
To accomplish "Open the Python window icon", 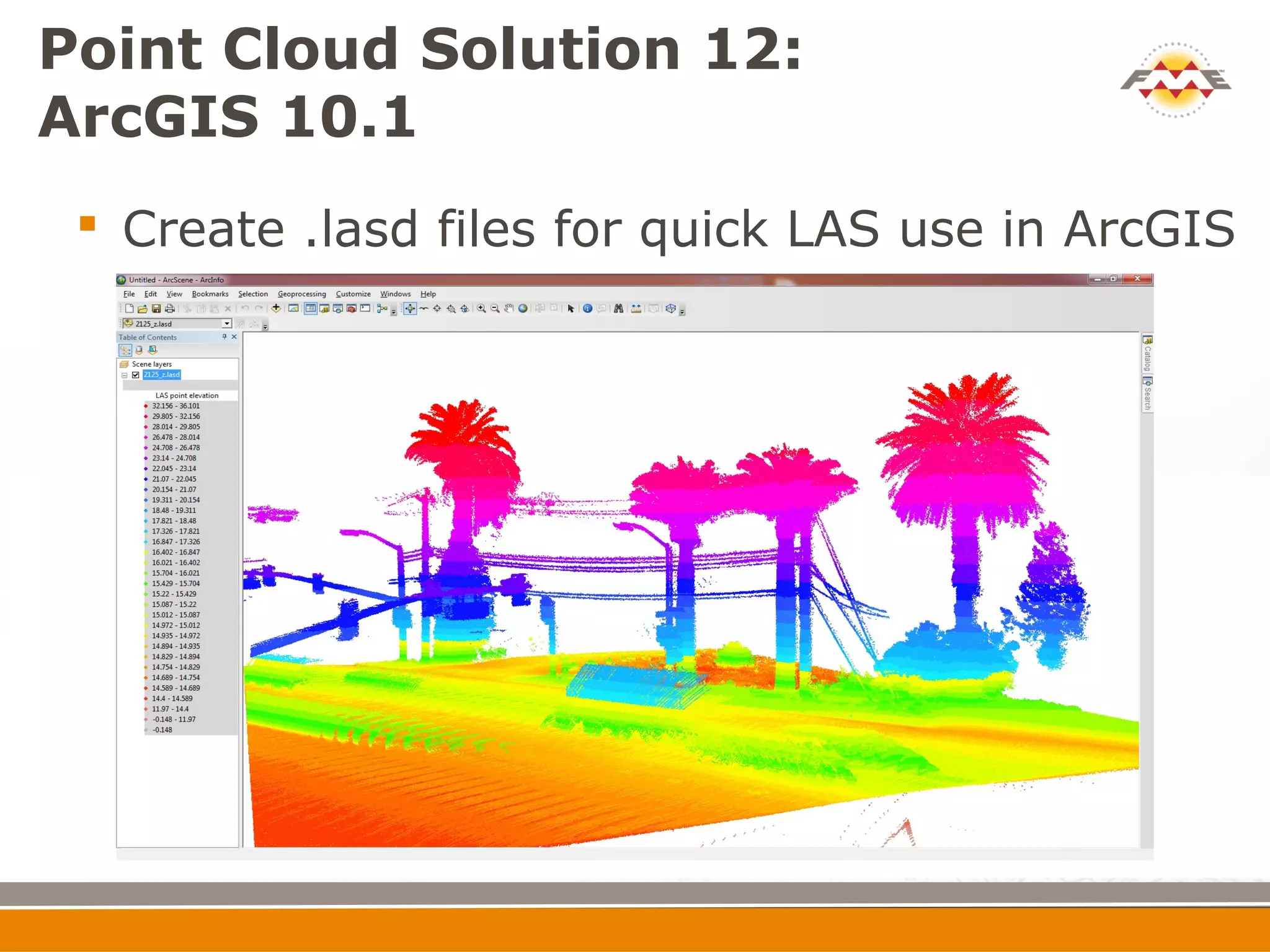I will [365, 308].
